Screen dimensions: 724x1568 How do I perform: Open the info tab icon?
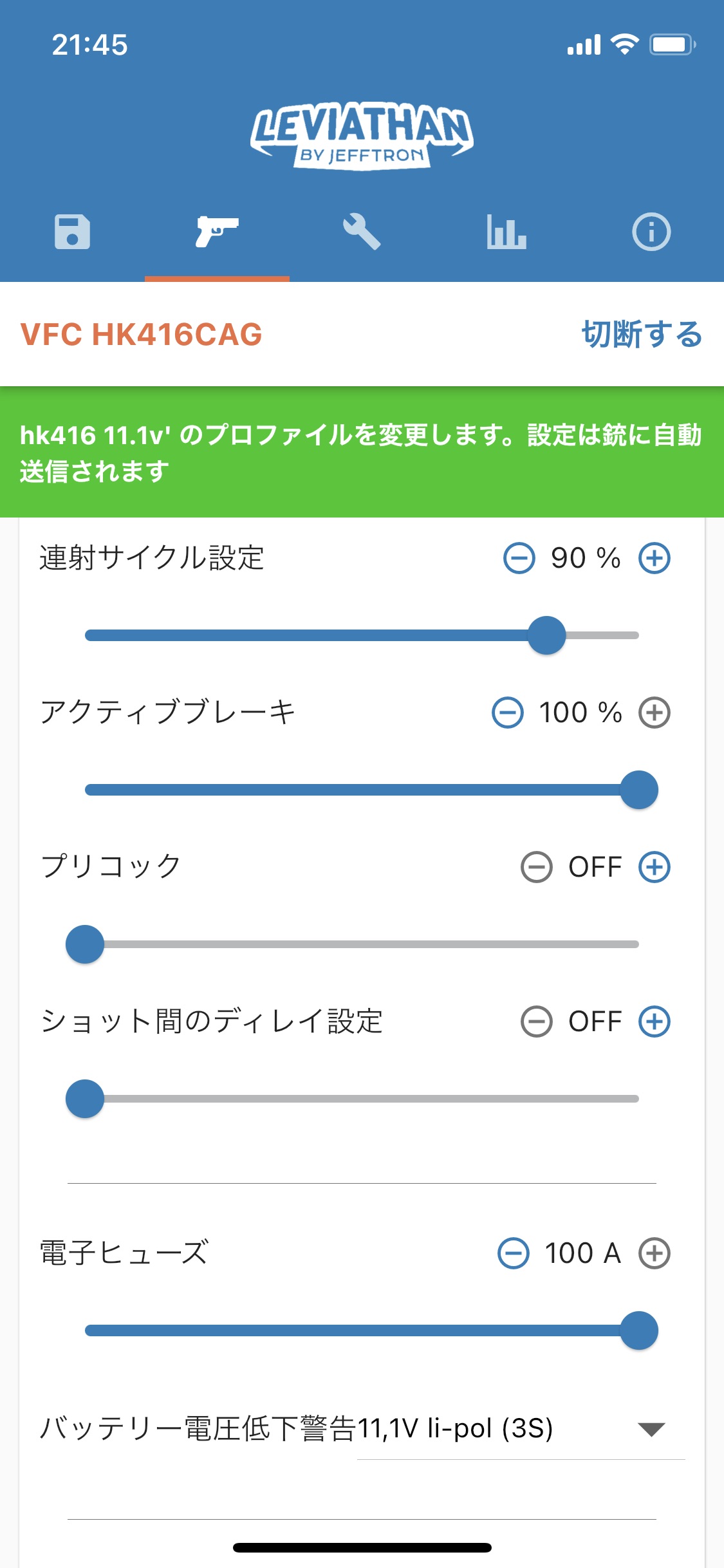coord(651,232)
